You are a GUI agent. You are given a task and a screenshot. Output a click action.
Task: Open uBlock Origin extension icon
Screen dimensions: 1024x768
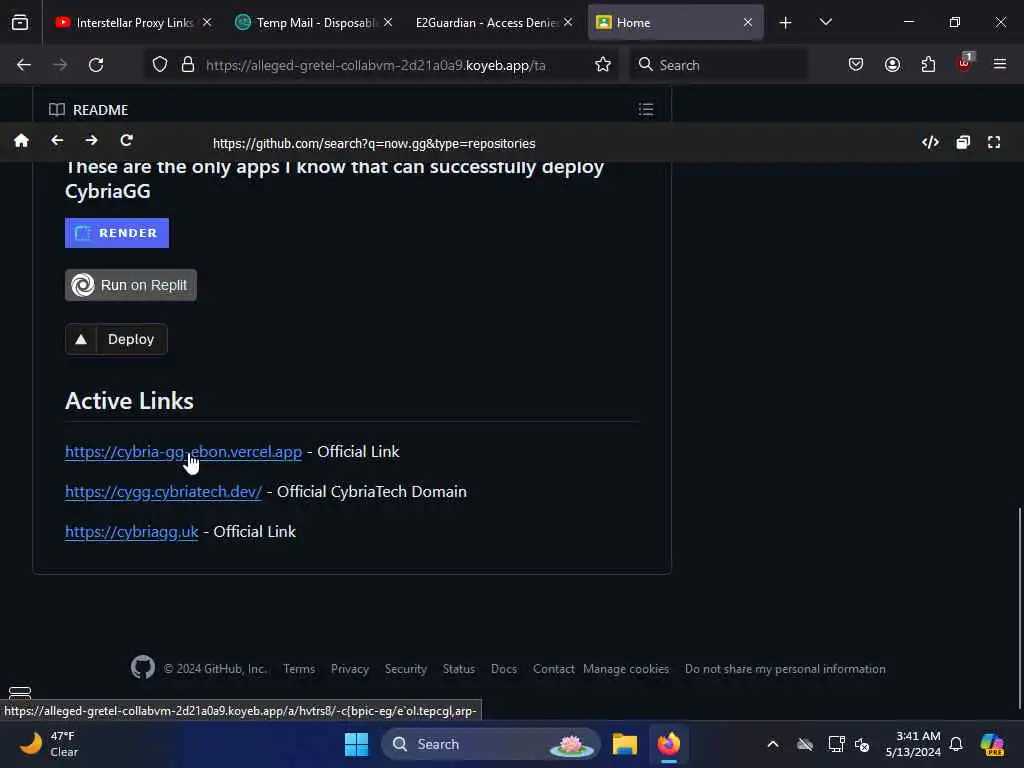(x=965, y=63)
